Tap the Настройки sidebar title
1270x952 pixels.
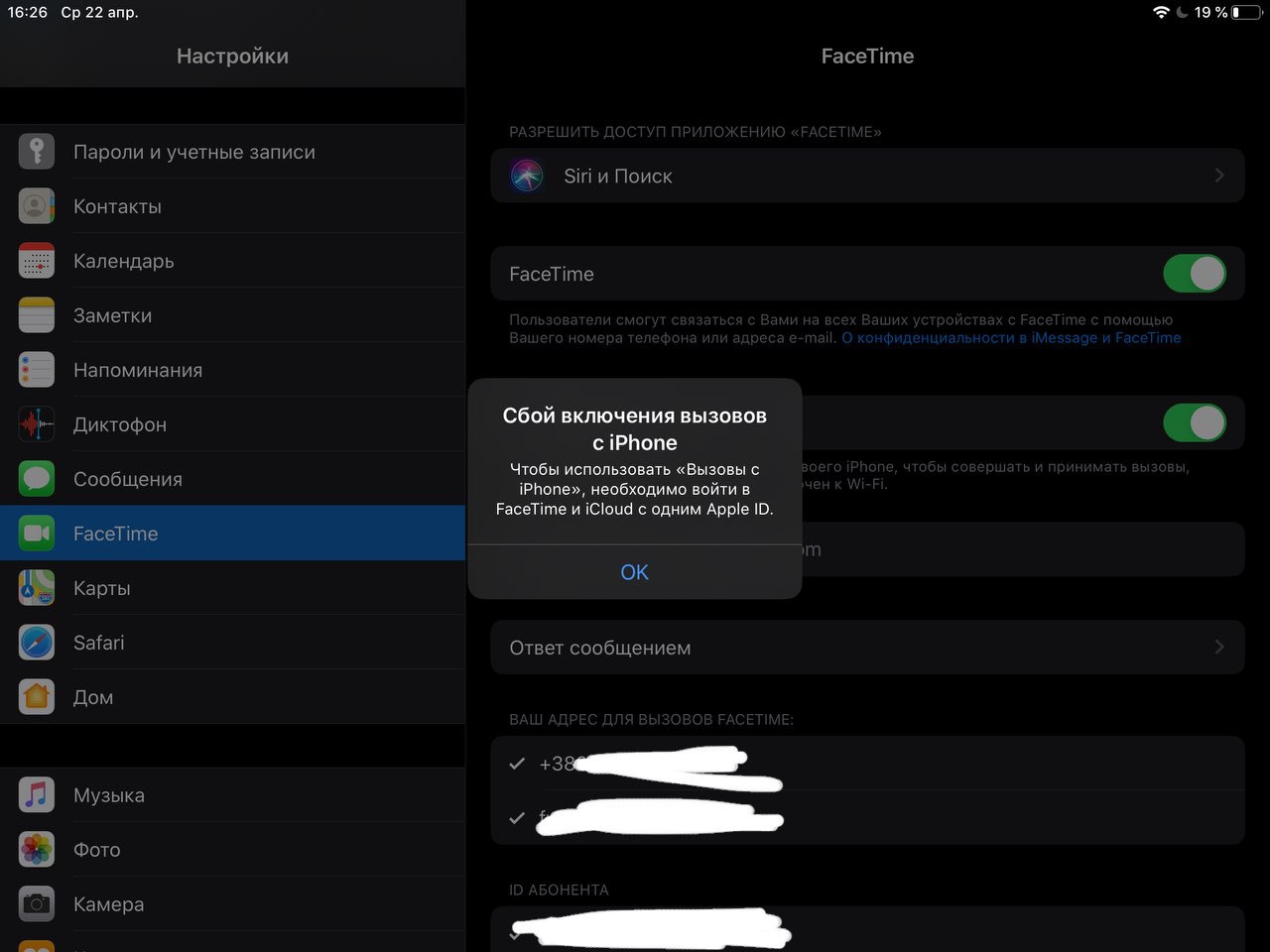pos(232,57)
